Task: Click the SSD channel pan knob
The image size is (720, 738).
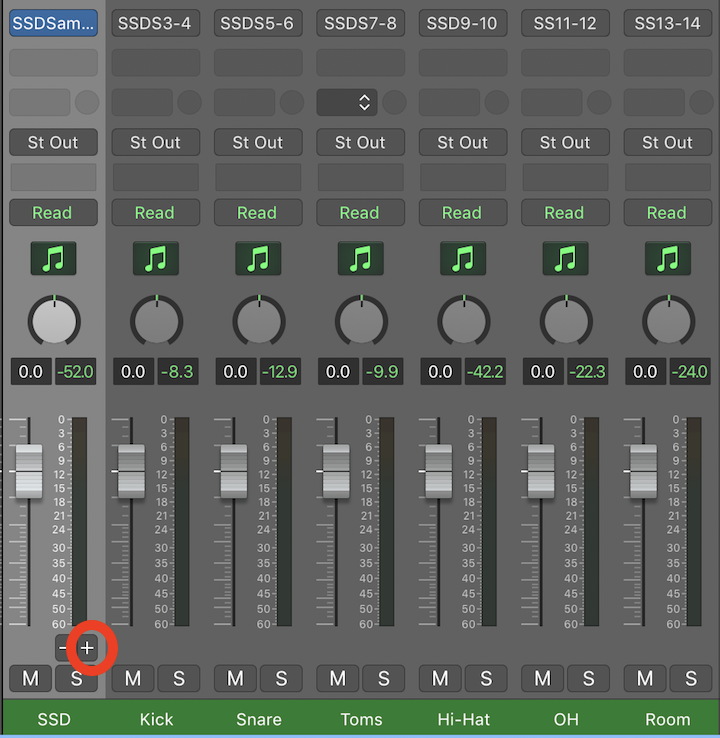Action: point(54,321)
